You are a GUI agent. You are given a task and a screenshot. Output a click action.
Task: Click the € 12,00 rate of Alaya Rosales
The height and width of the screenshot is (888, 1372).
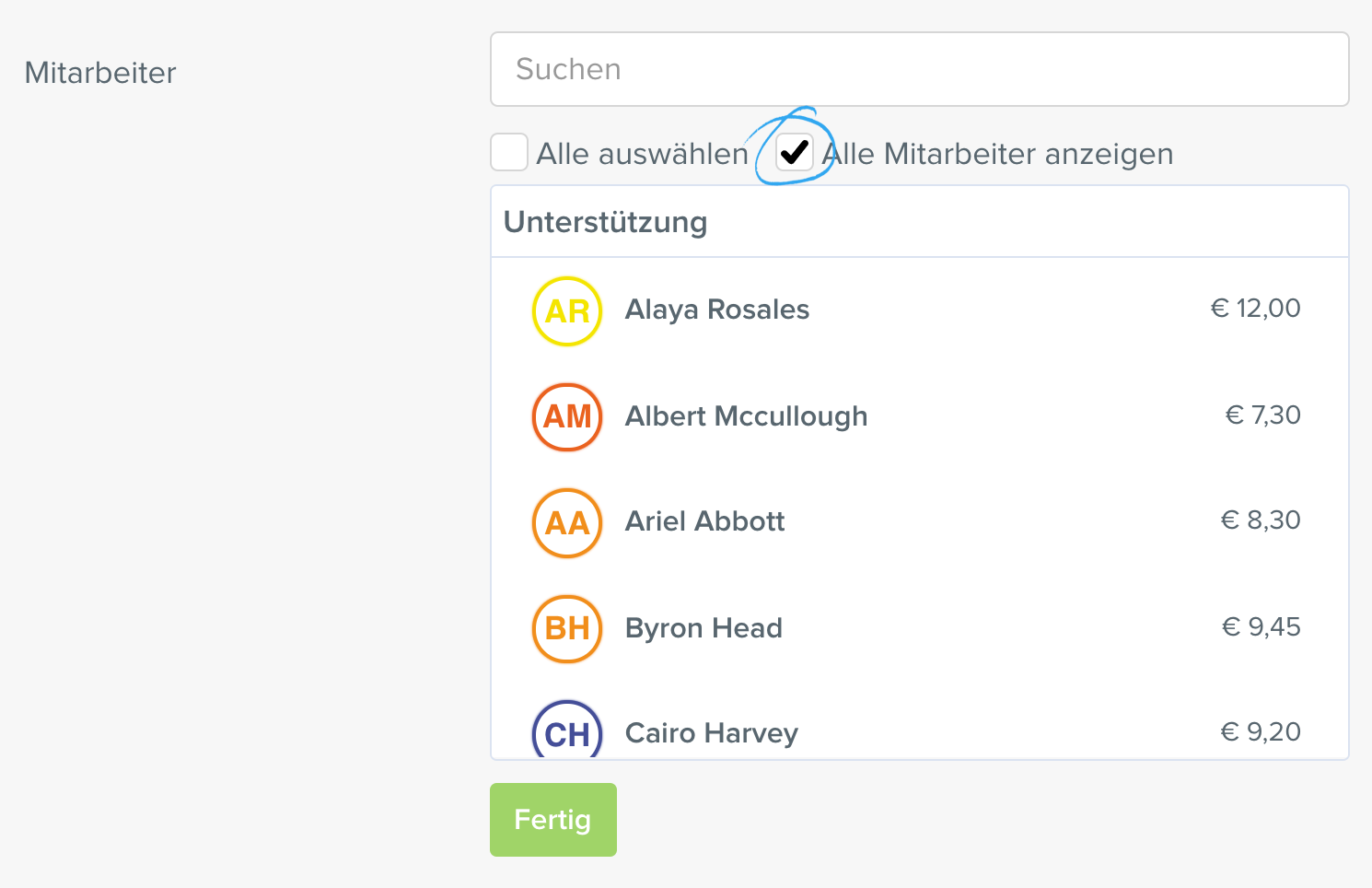click(1255, 309)
